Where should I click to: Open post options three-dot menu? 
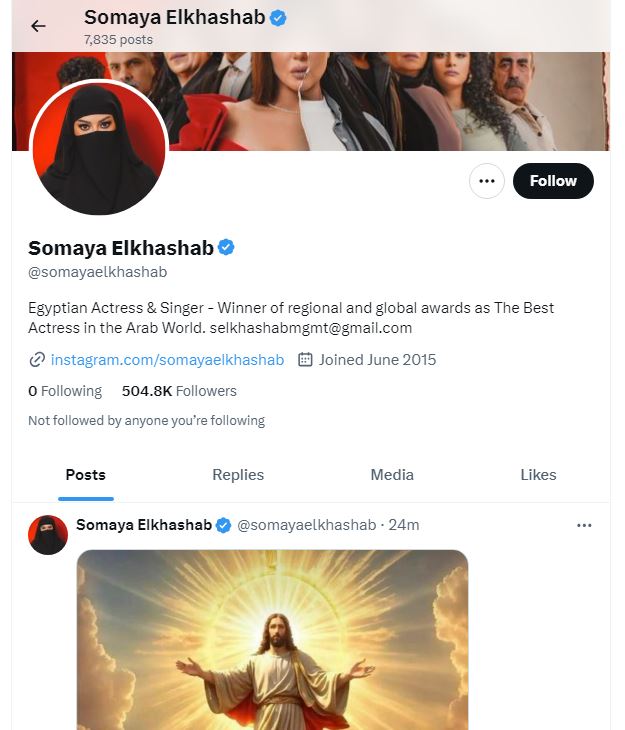[584, 525]
